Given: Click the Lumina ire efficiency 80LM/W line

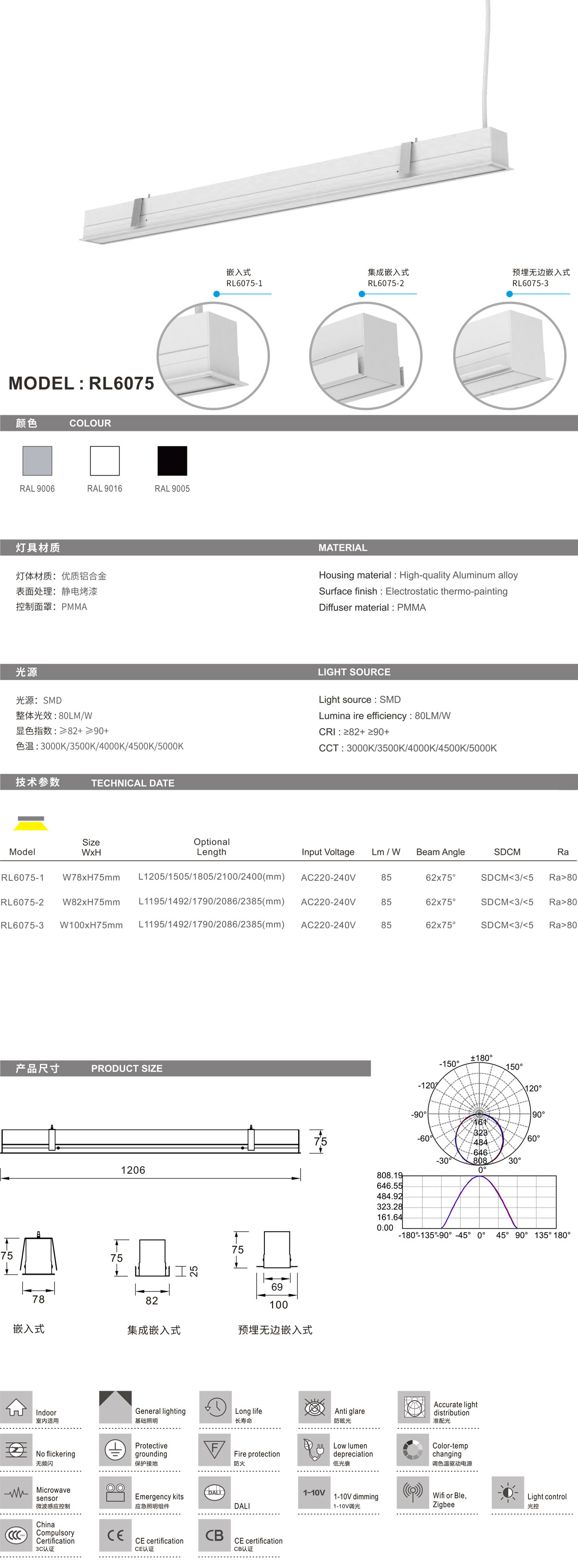Looking at the screenshot, I should (384, 716).
